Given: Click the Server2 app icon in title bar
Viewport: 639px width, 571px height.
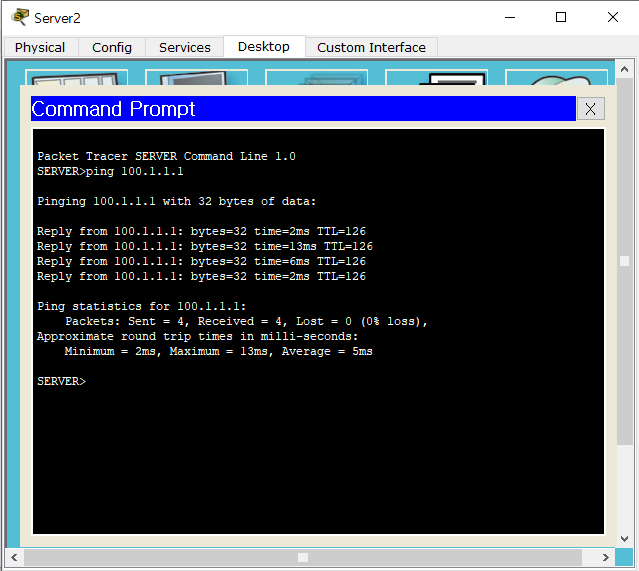Looking at the screenshot, I should click(20, 18).
